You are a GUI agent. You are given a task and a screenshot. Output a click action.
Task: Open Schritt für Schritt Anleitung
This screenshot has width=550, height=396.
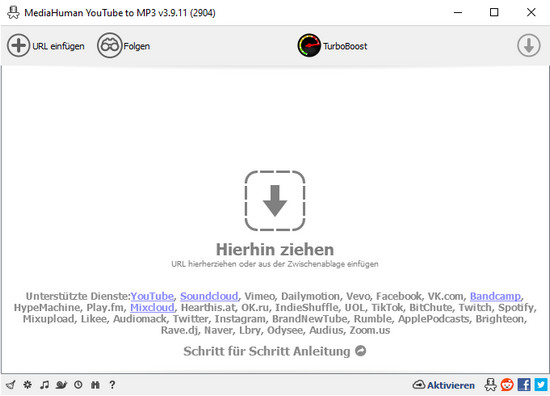pyautogui.click(x=274, y=351)
